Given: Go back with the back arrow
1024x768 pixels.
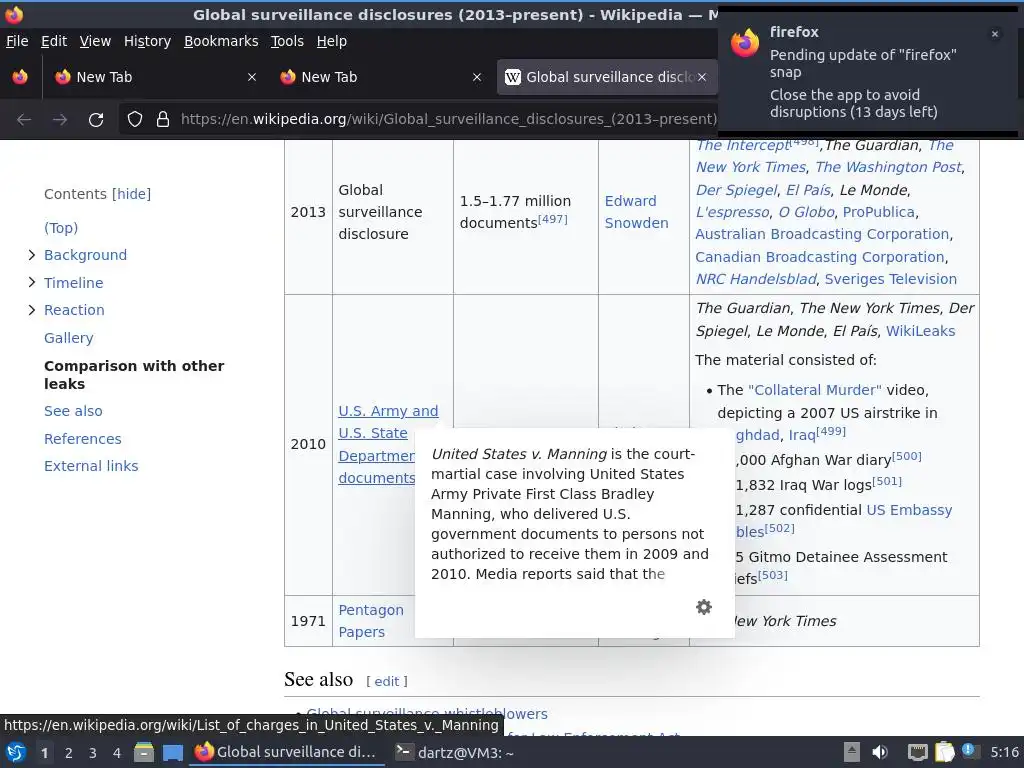Looking at the screenshot, I should tap(24, 120).
